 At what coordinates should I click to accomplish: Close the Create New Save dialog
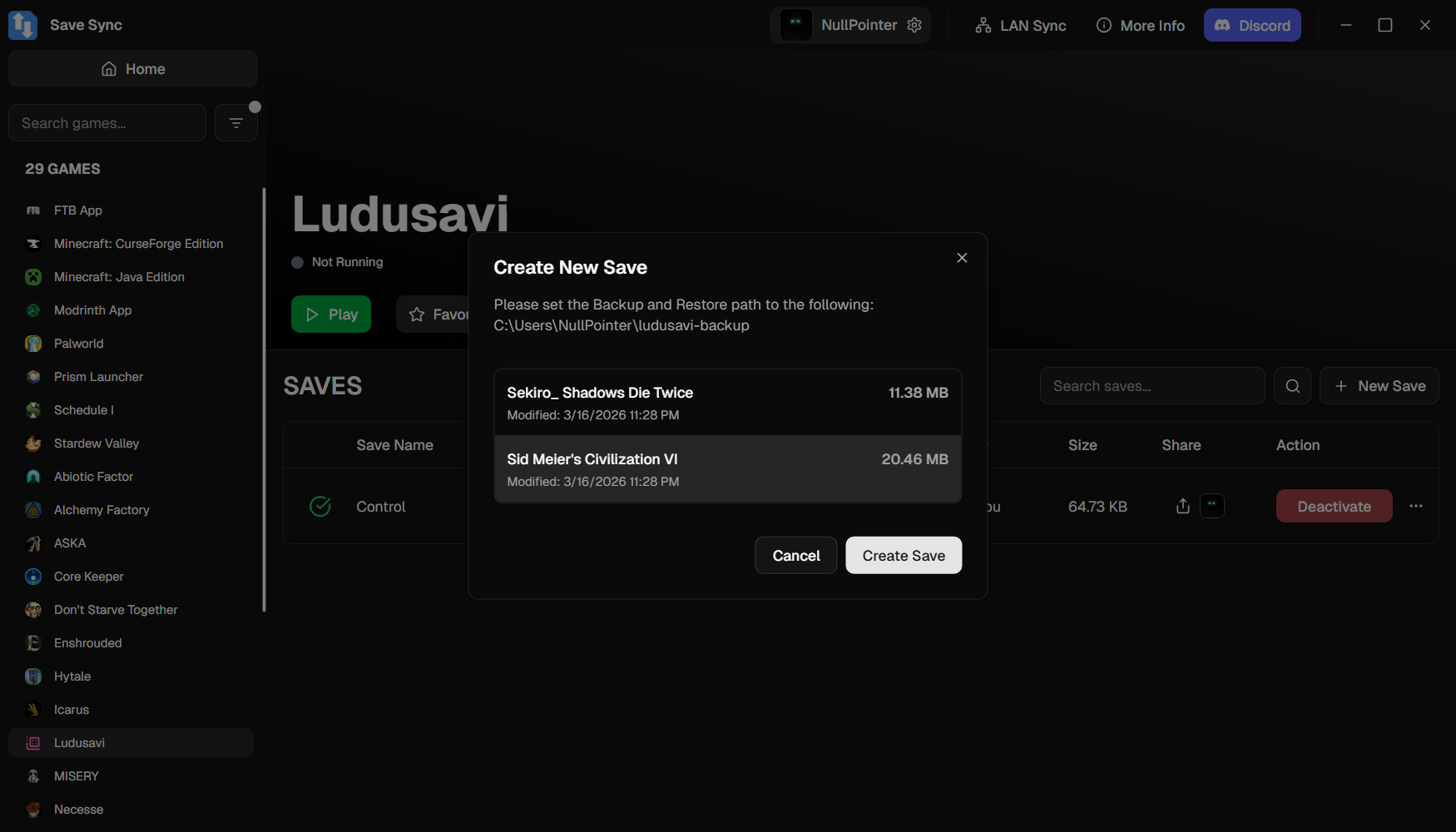(962, 258)
